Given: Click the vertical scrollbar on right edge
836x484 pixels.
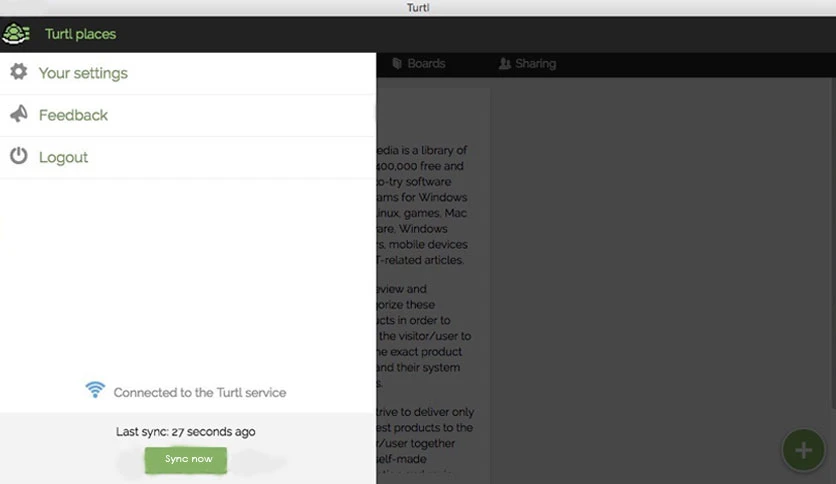Looking at the screenshot, I should coord(833,245).
